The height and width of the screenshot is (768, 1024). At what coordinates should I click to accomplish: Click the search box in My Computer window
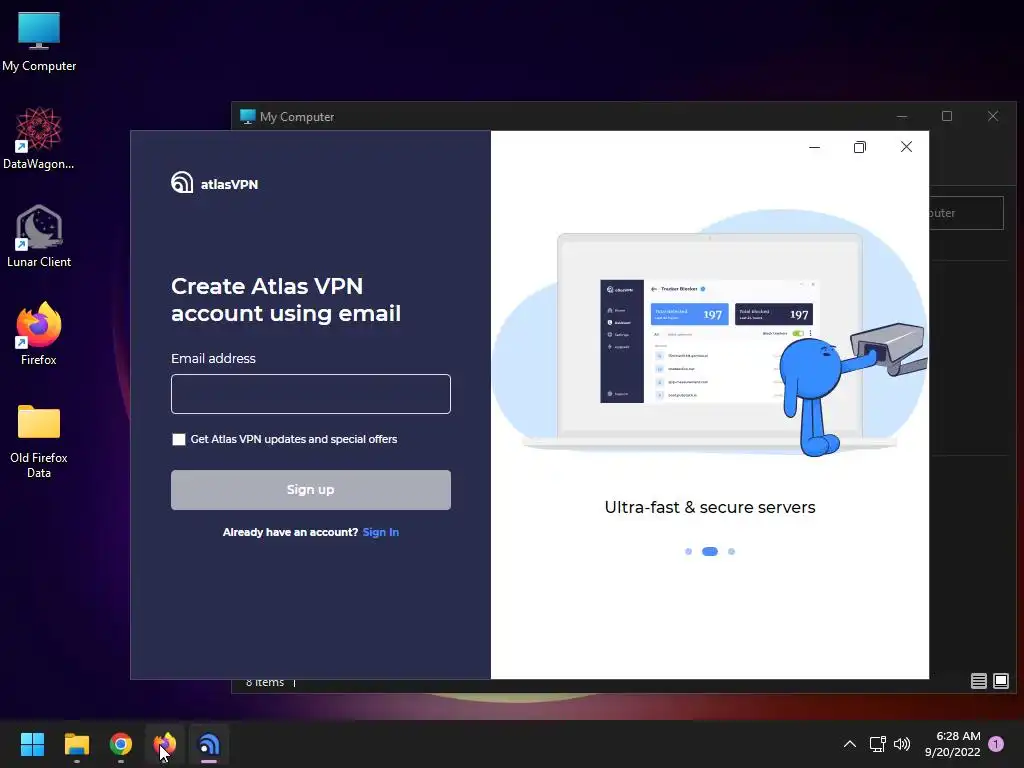pyautogui.click(x=967, y=213)
